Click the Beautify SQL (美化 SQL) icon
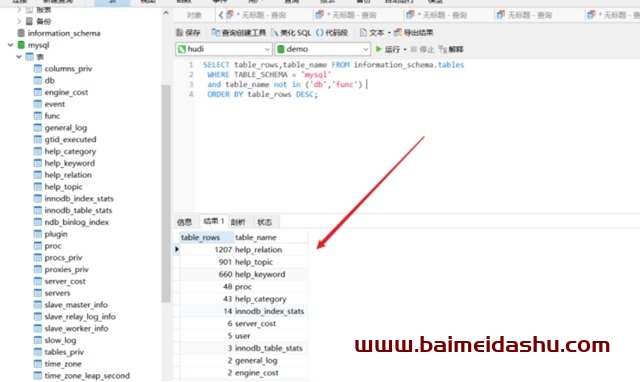This screenshot has width=640, height=382. click(275, 33)
